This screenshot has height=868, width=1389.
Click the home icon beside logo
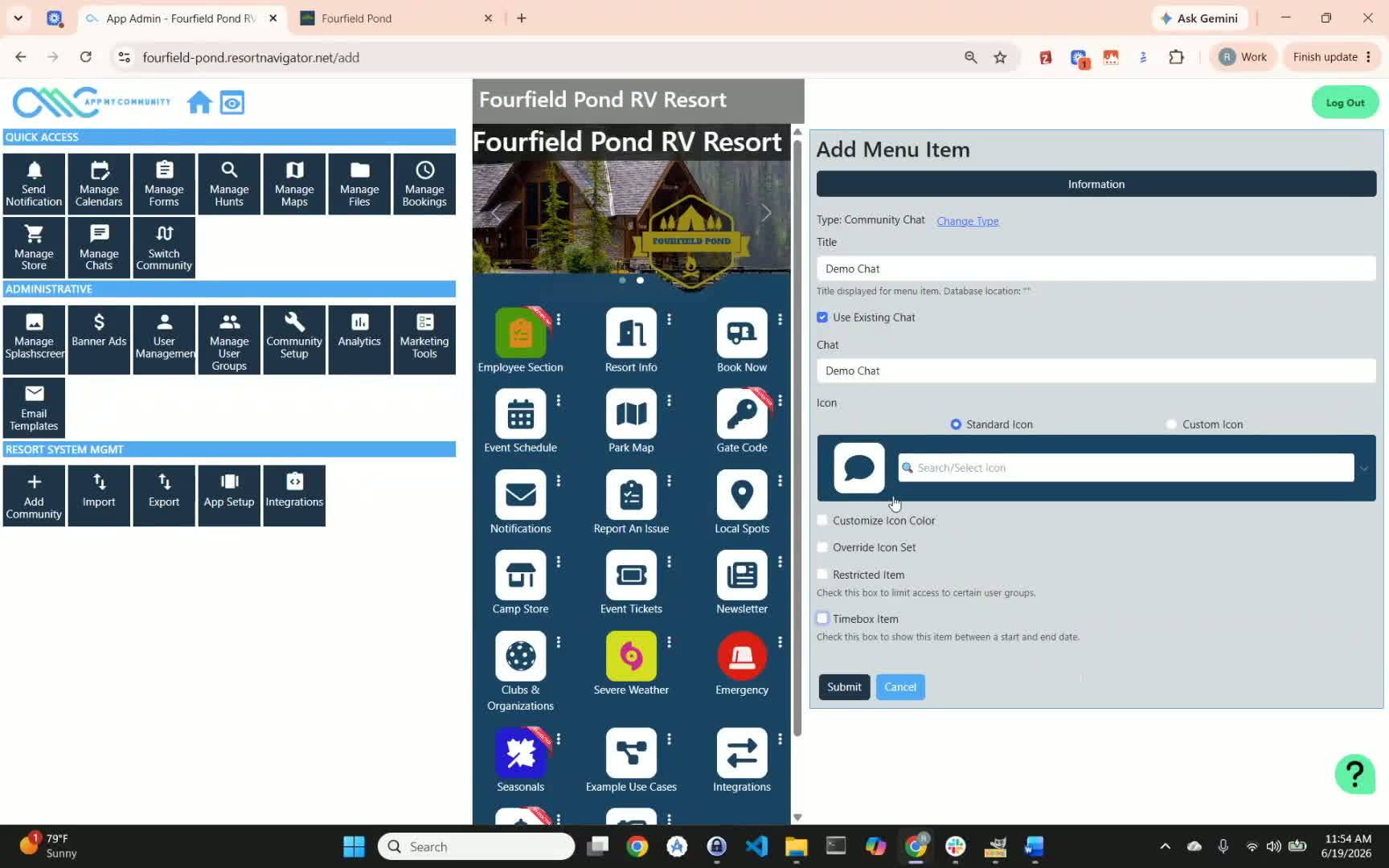199,103
